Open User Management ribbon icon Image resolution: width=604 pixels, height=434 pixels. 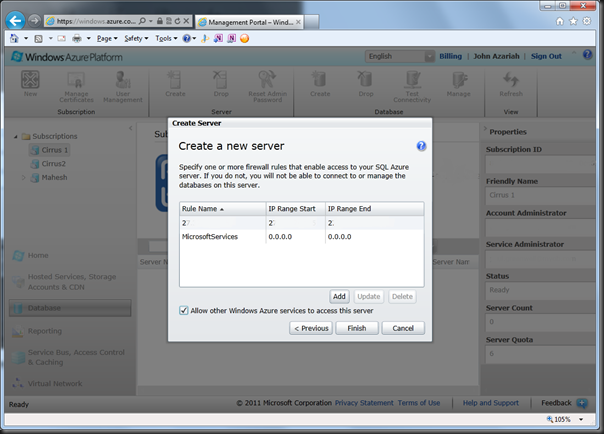tap(123, 87)
